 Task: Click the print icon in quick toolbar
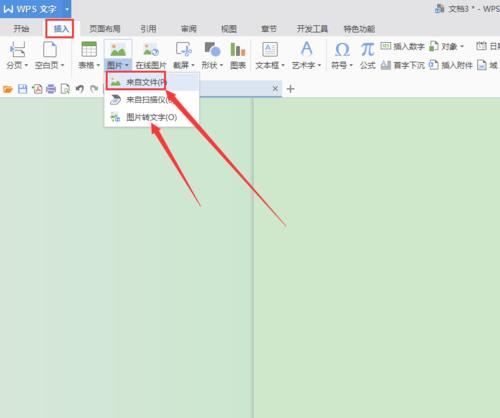pos(51,89)
